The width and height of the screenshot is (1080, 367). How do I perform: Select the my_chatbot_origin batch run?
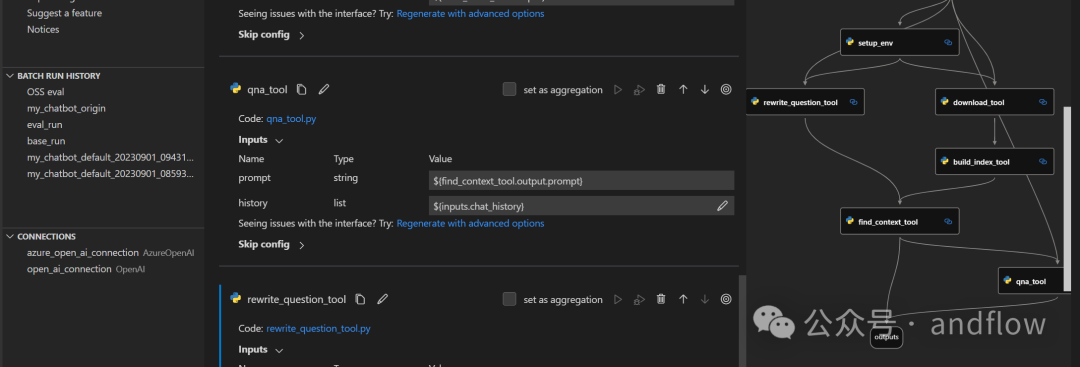(66, 108)
